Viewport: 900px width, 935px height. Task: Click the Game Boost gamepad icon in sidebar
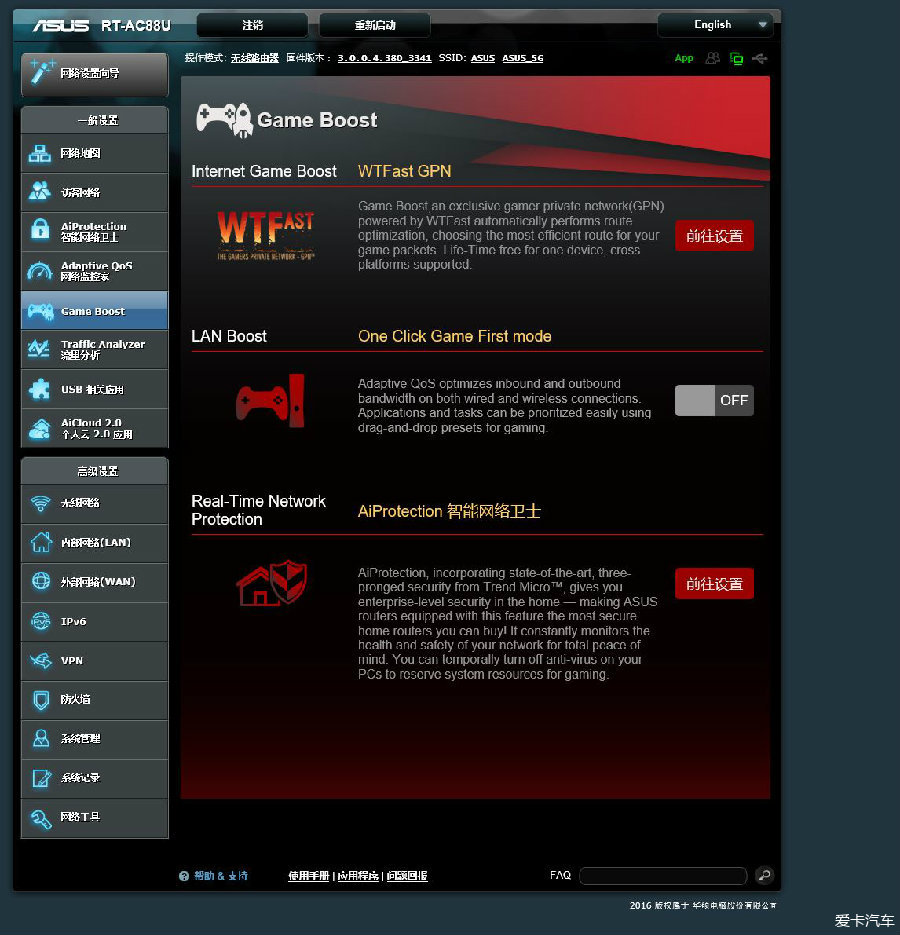tap(40, 311)
